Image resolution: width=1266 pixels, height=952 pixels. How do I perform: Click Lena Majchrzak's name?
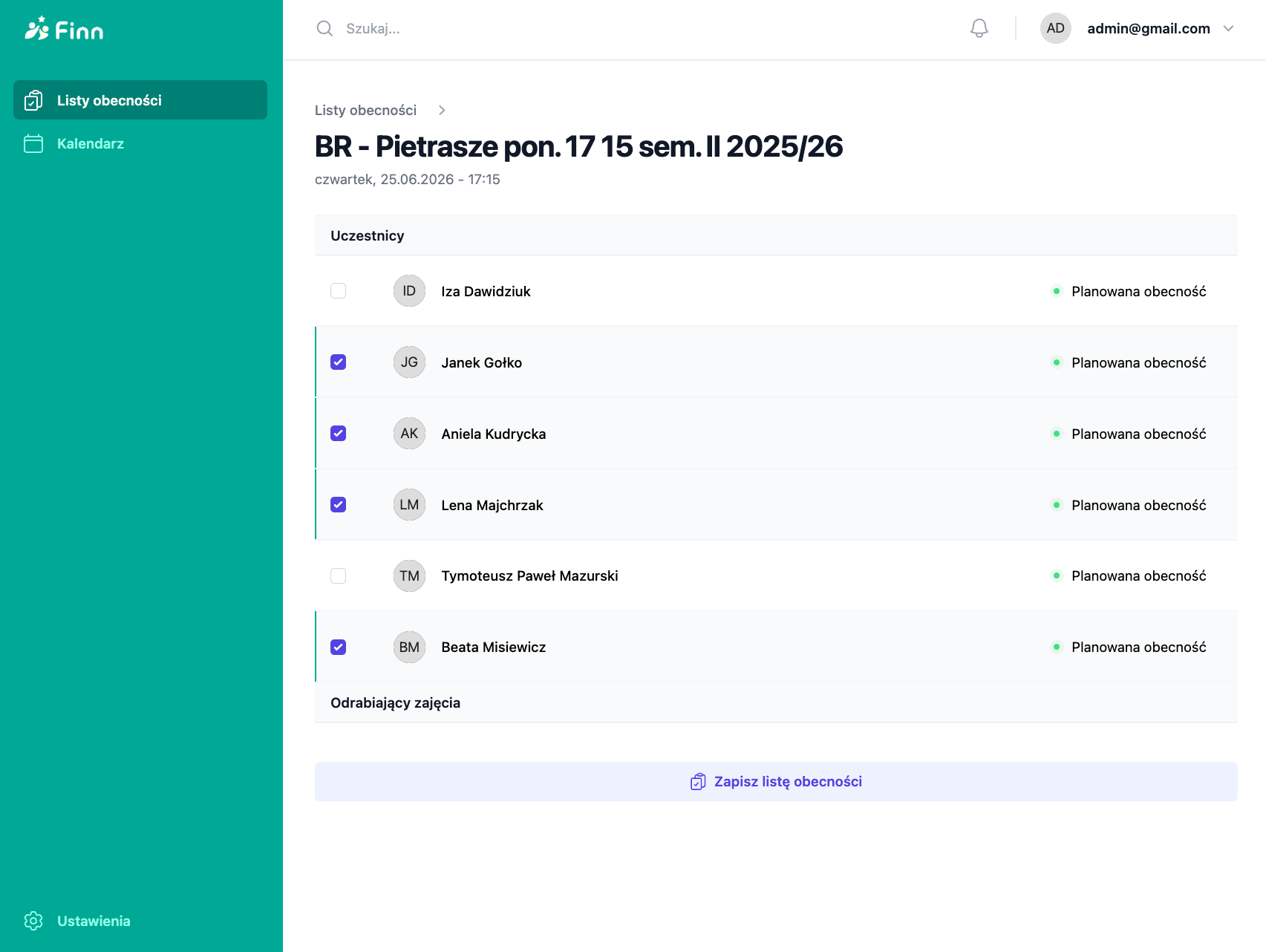(492, 505)
